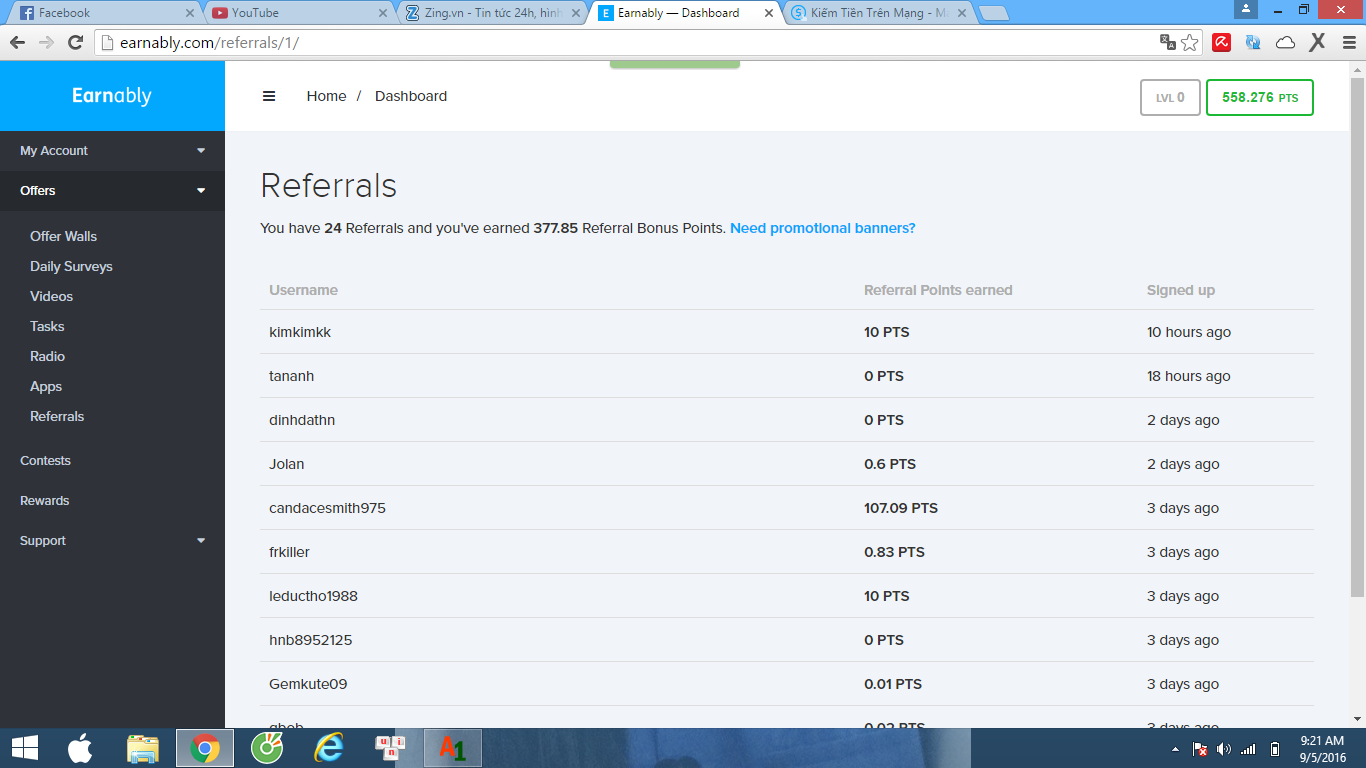Click the taskbar clock 9:21 AM
Viewport: 1366px width, 768px height.
pyautogui.click(x=1321, y=748)
